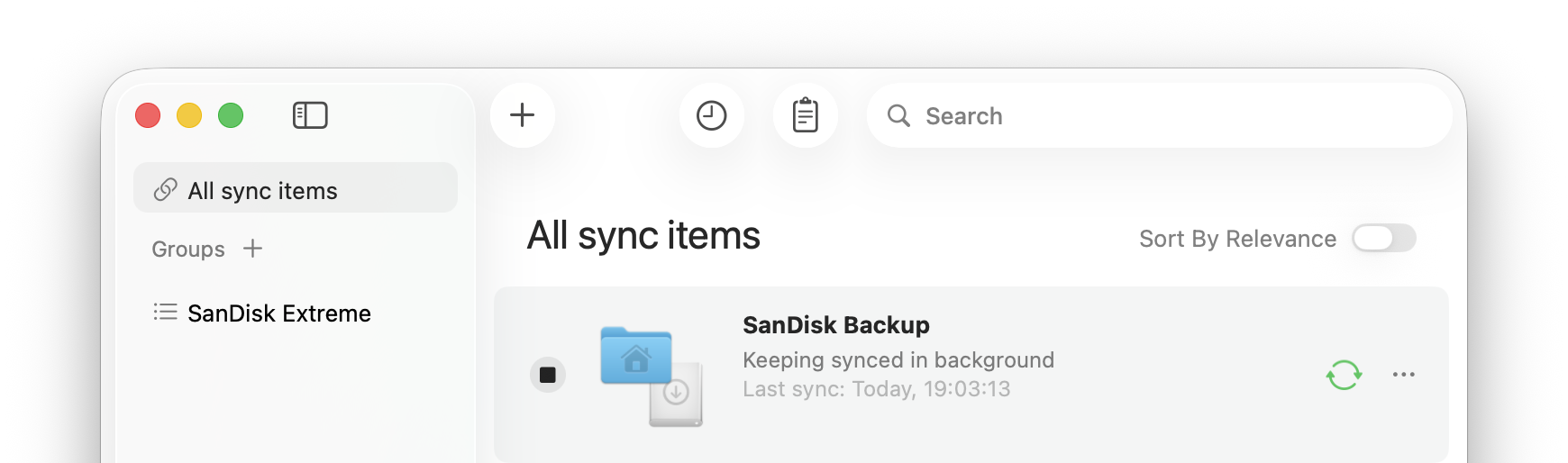Click the Sort By Relevance label
This screenshot has width=1568, height=463.
[x=1237, y=239]
